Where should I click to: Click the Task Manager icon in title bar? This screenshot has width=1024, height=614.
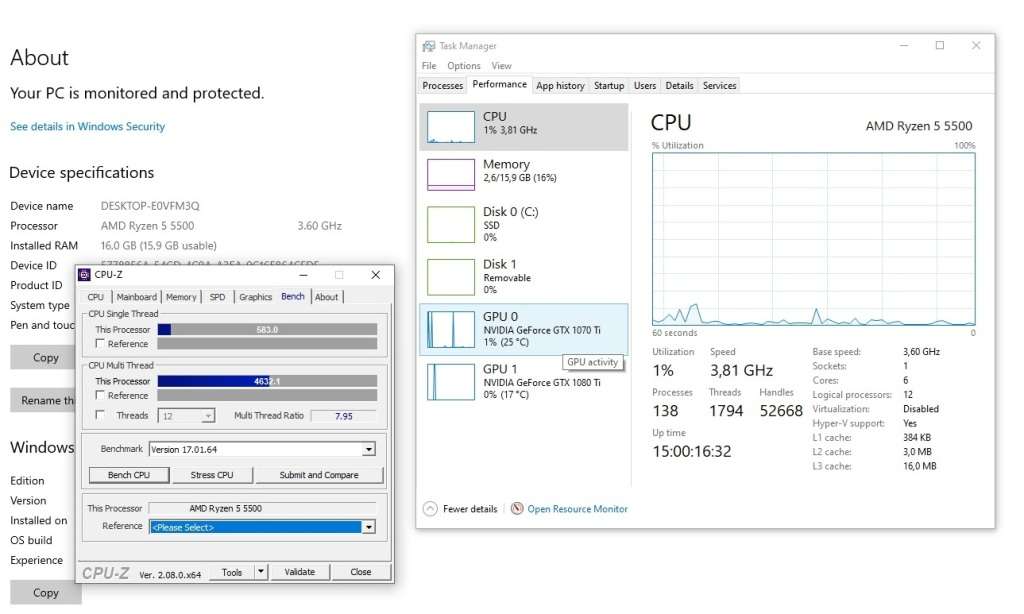(x=427, y=45)
